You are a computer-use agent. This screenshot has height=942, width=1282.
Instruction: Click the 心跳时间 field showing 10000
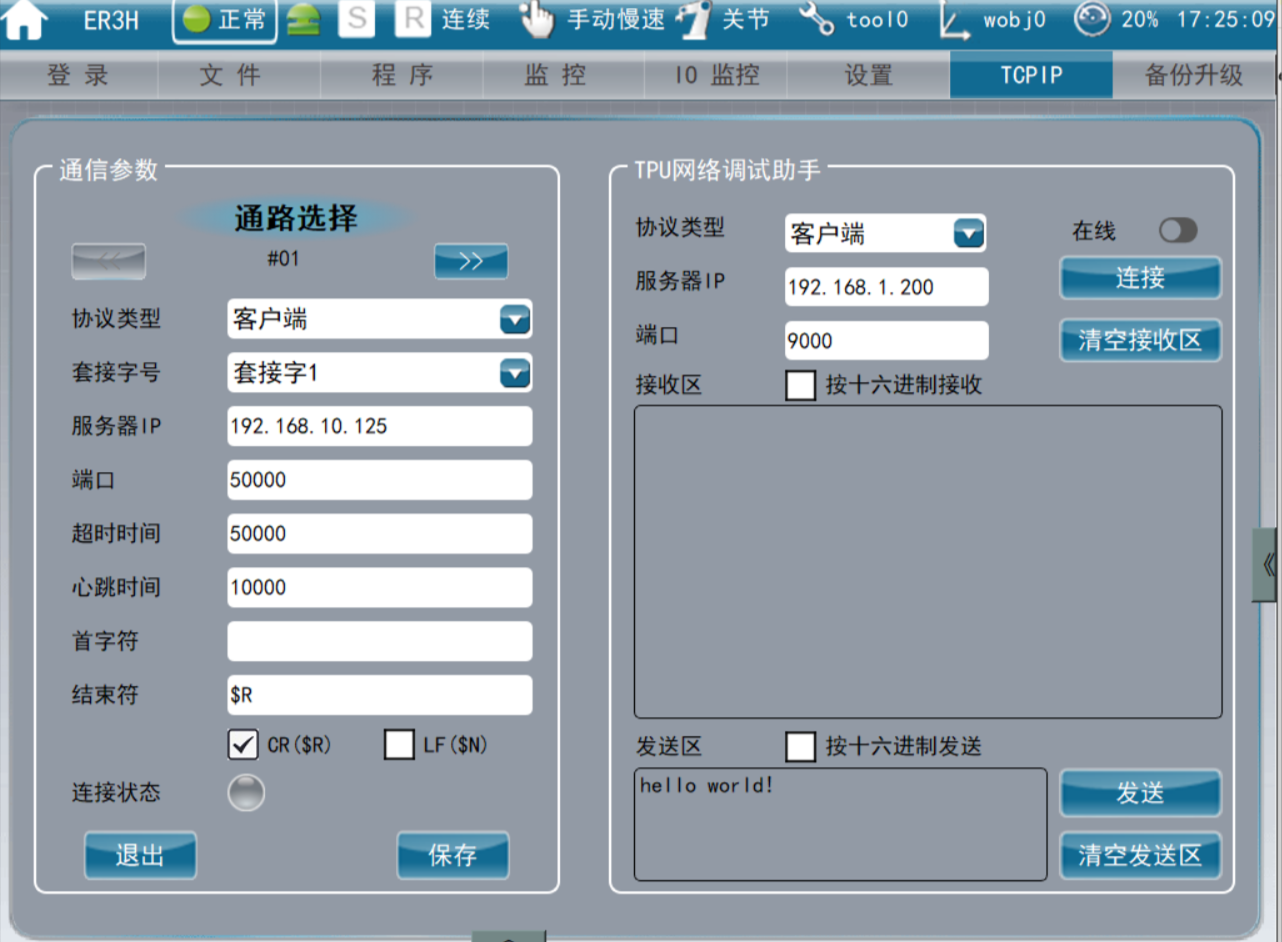point(380,587)
